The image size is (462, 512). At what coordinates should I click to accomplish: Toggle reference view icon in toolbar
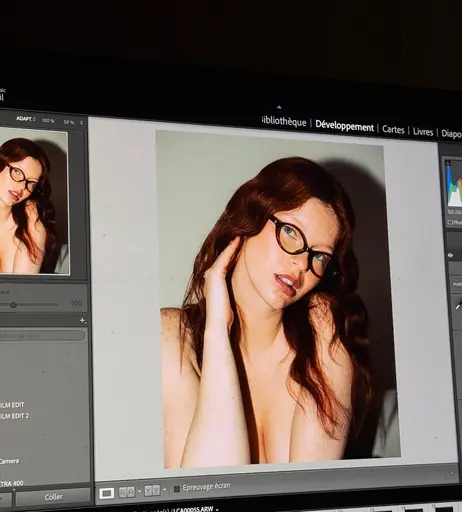127,492
